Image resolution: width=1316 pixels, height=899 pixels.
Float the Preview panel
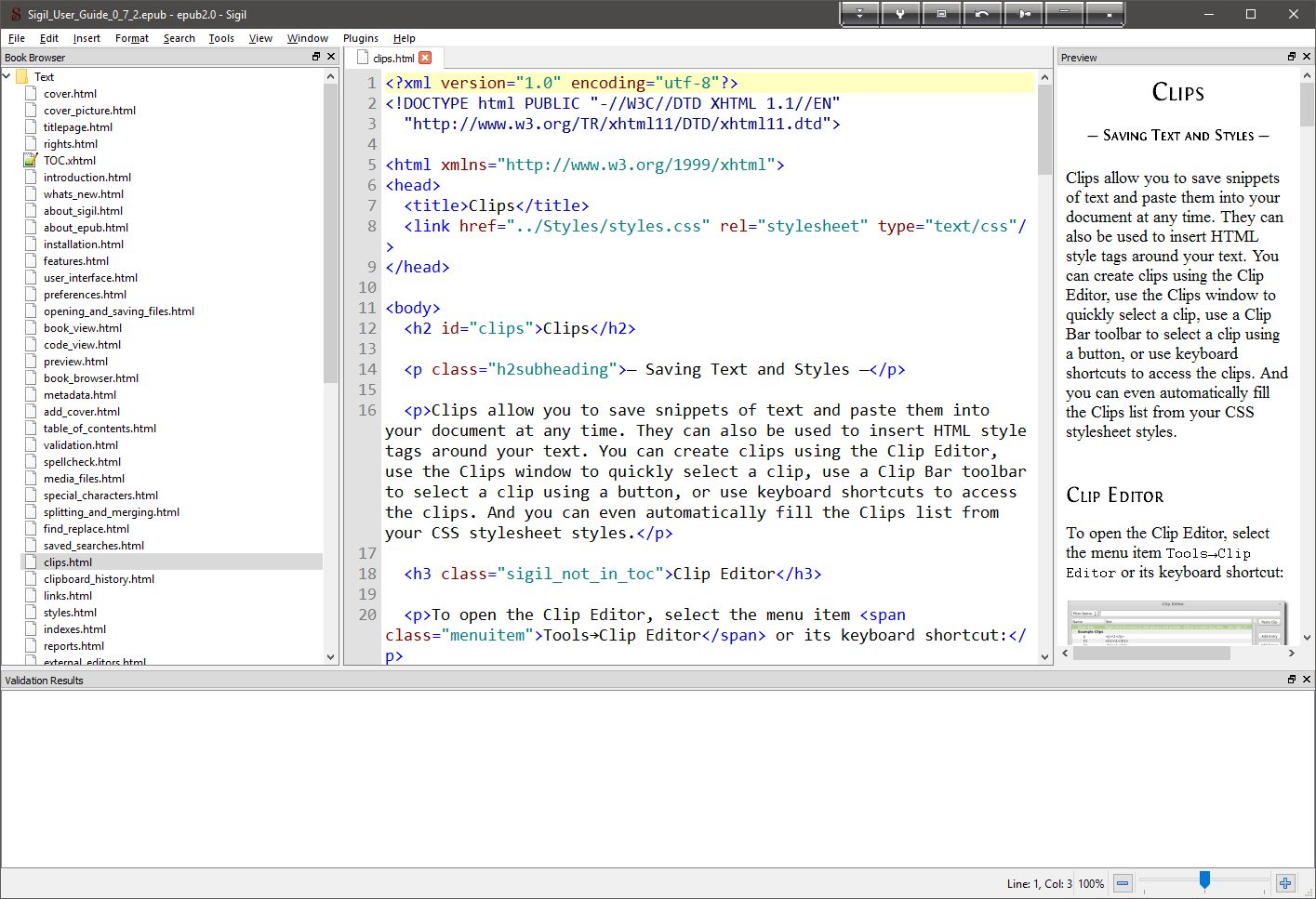click(x=1291, y=57)
